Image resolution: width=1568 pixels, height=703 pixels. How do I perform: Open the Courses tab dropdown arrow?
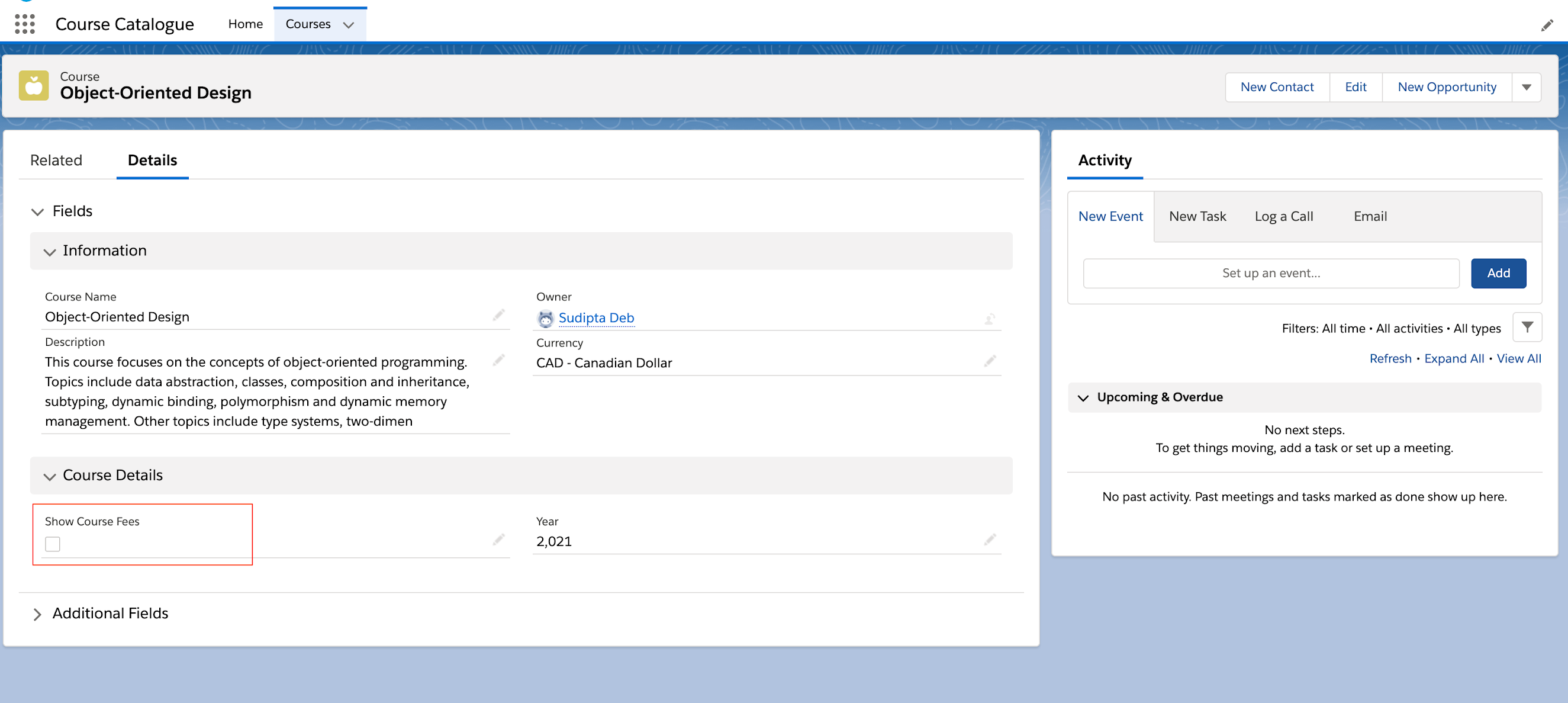click(348, 25)
